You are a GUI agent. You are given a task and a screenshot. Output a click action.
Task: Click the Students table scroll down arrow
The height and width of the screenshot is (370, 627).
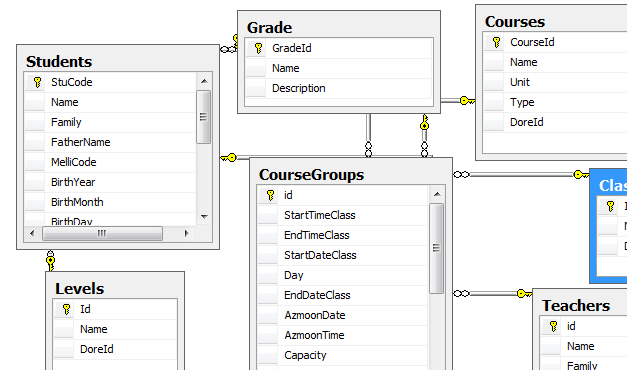tap(204, 217)
